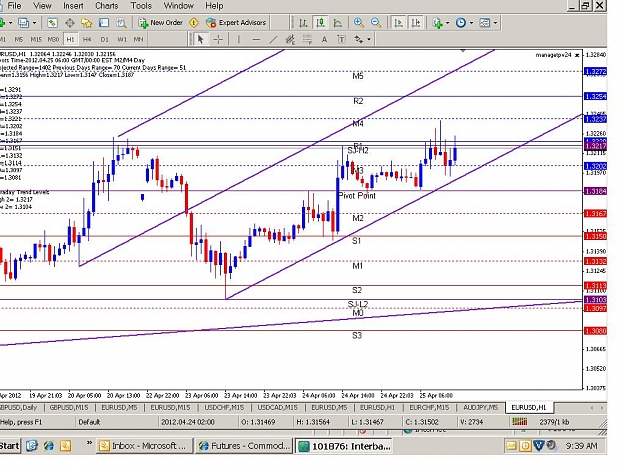Expand the Arrows tool dropdown arrow
The image size is (625, 469).
point(369,39)
